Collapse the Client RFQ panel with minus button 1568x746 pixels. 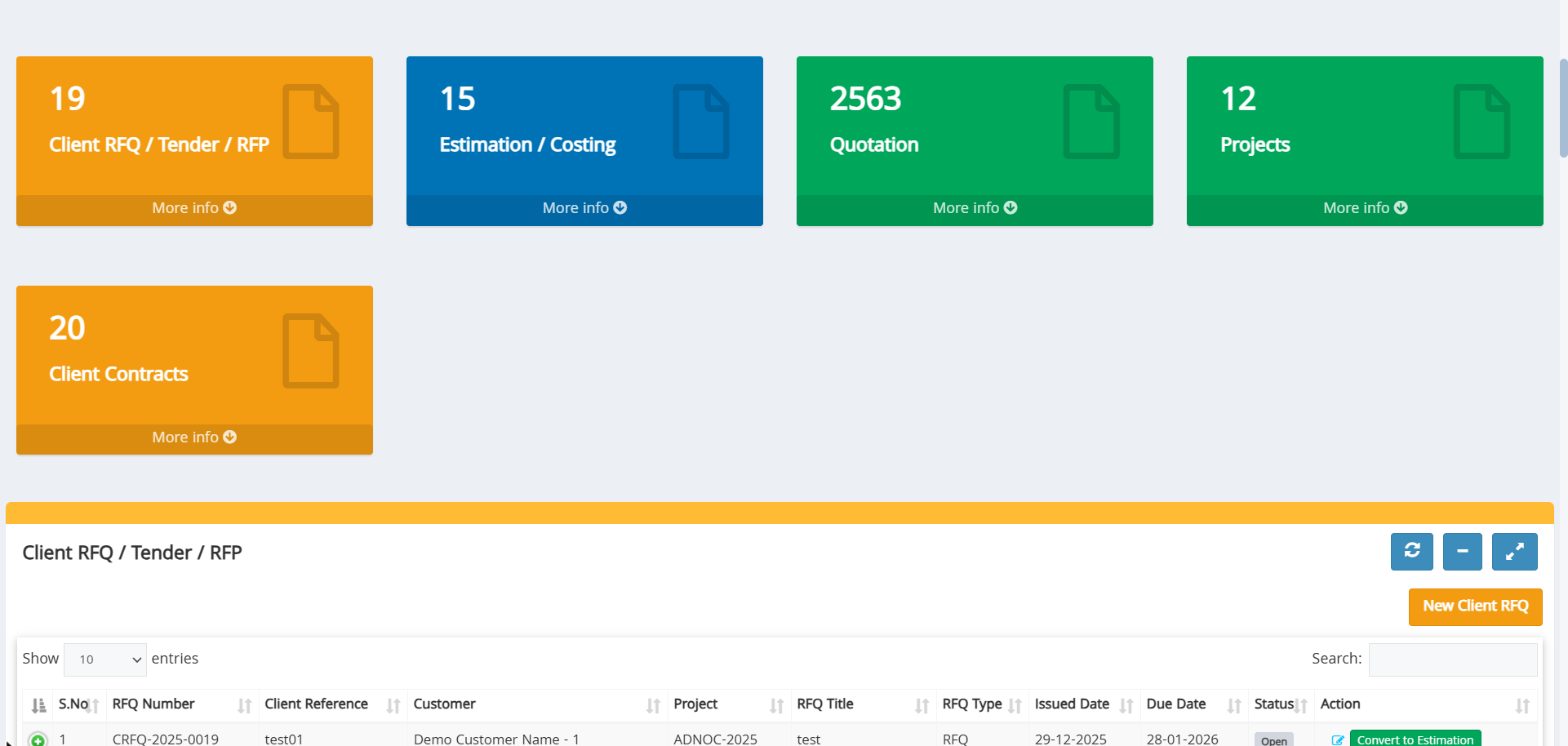click(x=1462, y=551)
